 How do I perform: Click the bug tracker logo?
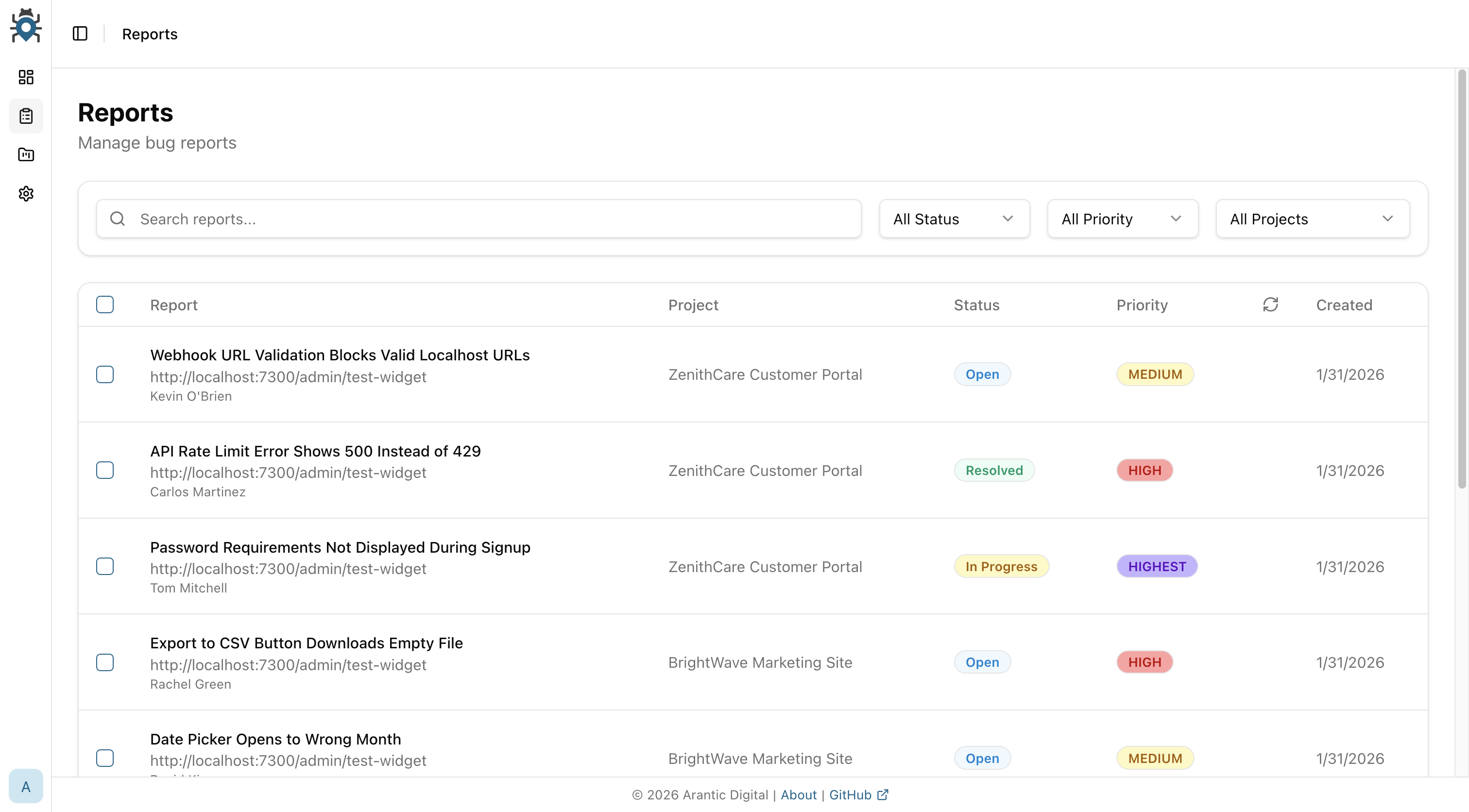pos(26,26)
